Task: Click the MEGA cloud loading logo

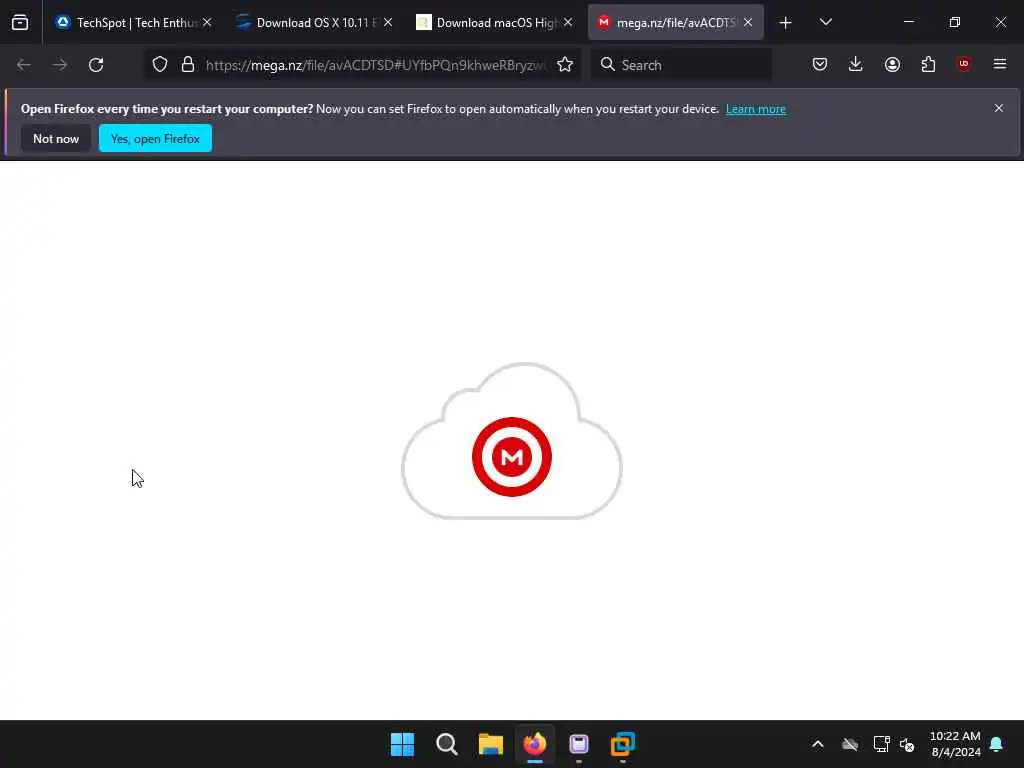Action: tap(511, 441)
